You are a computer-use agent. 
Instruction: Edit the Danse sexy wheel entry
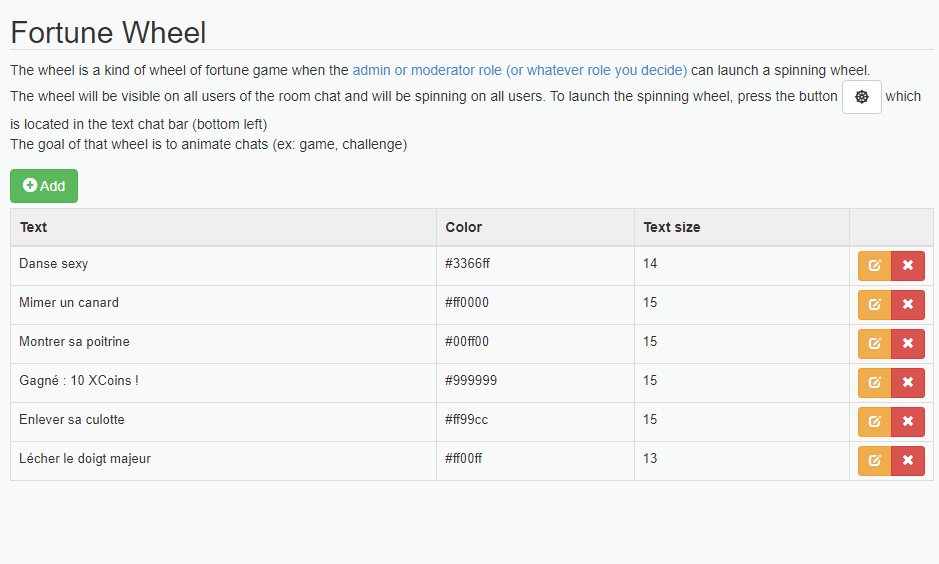(874, 266)
